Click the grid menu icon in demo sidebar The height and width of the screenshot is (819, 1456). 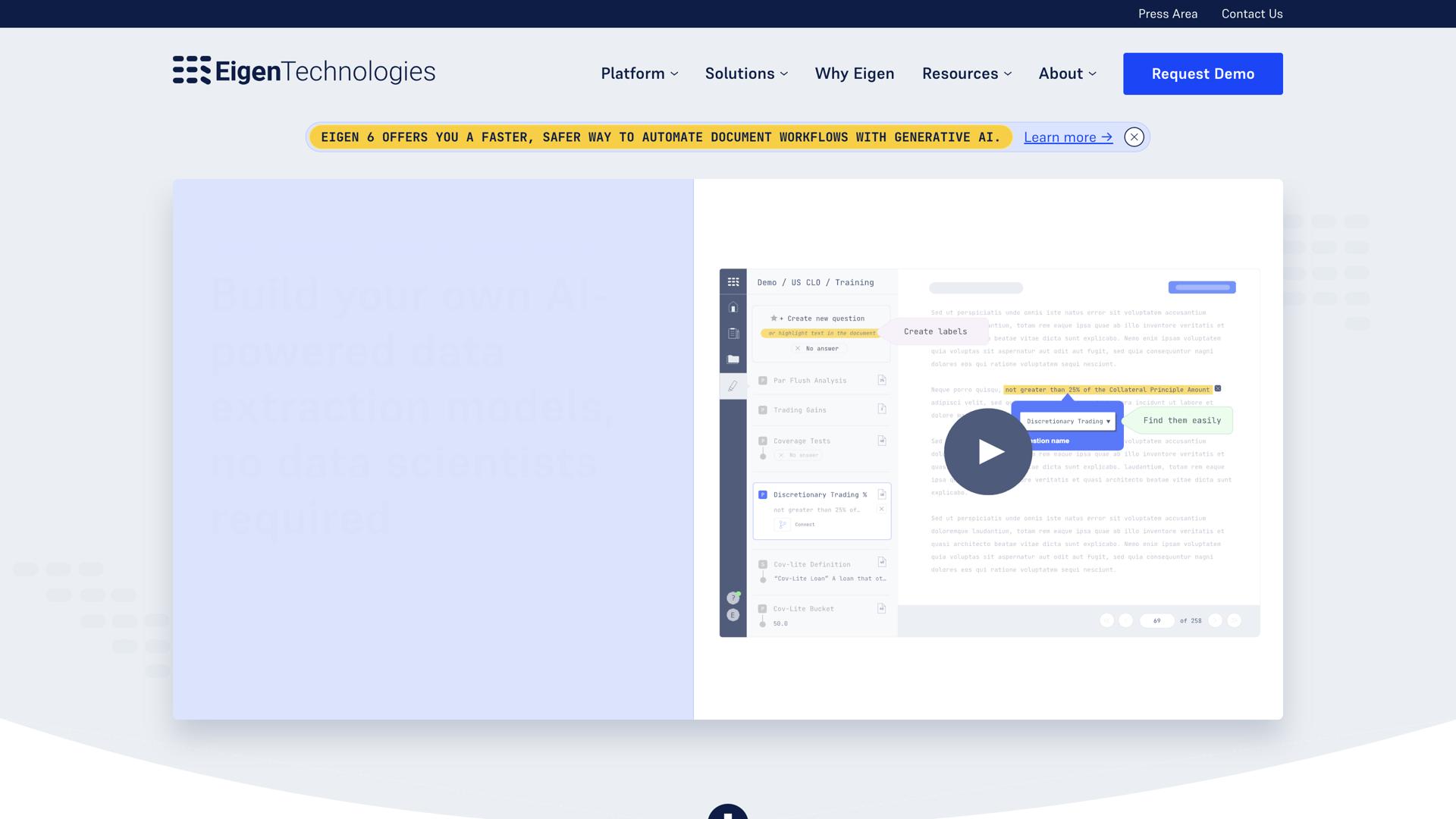(733, 282)
